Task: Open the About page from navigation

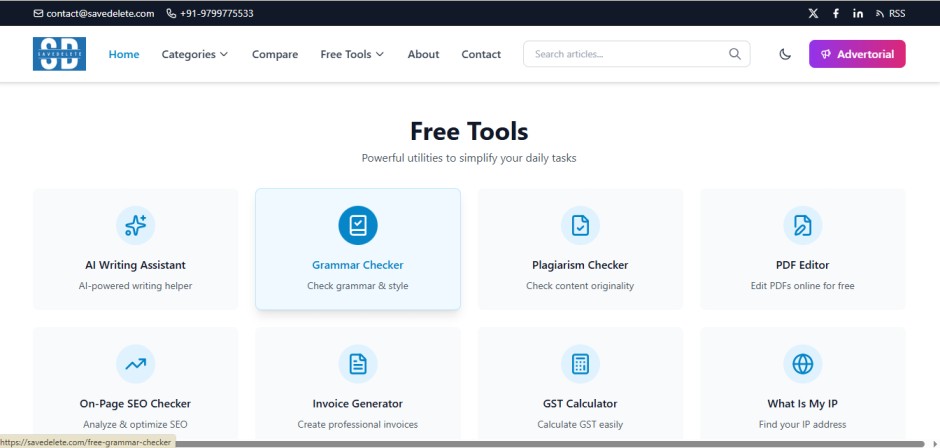Action: click(423, 54)
